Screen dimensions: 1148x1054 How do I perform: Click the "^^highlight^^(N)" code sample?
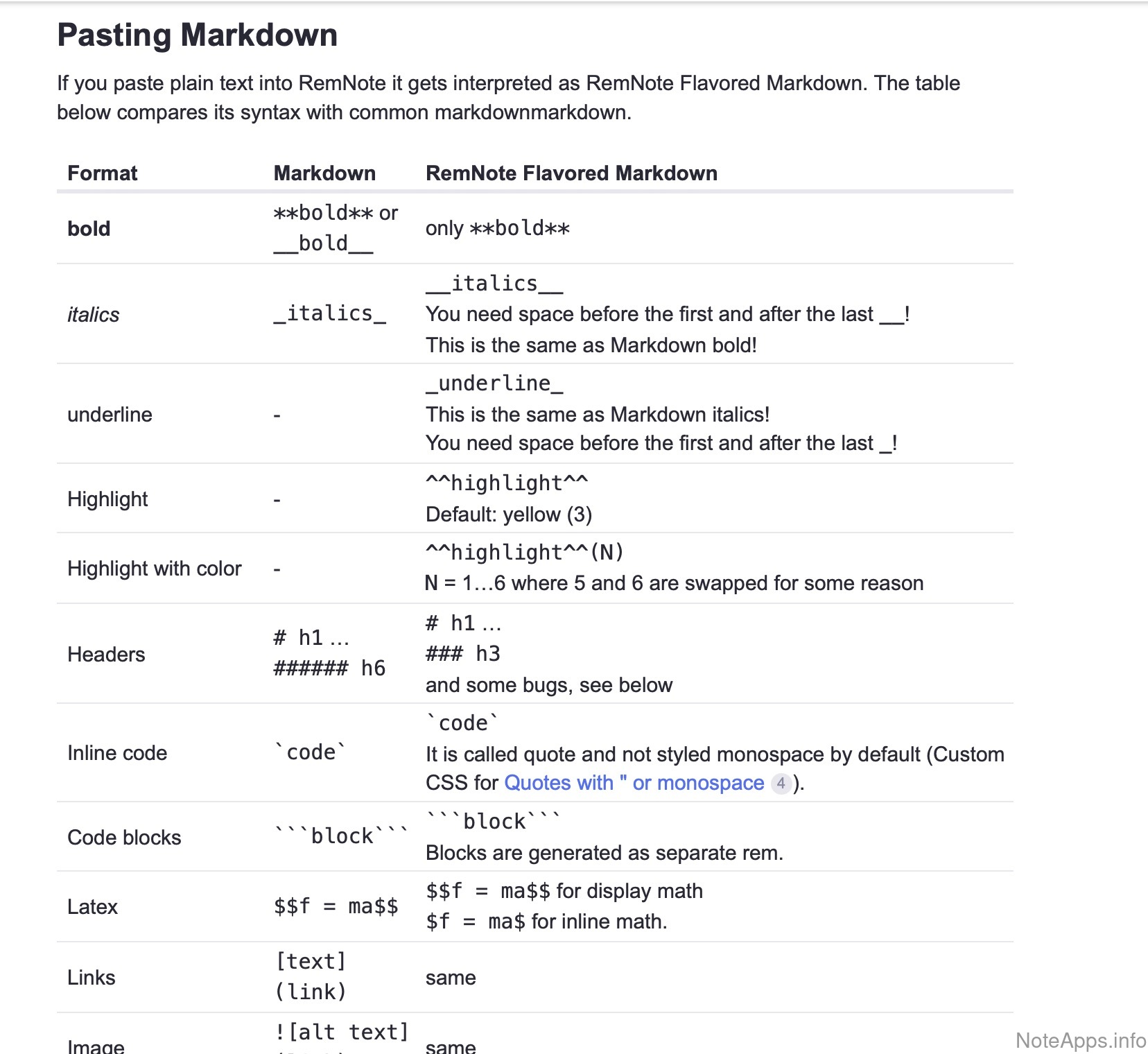(525, 553)
